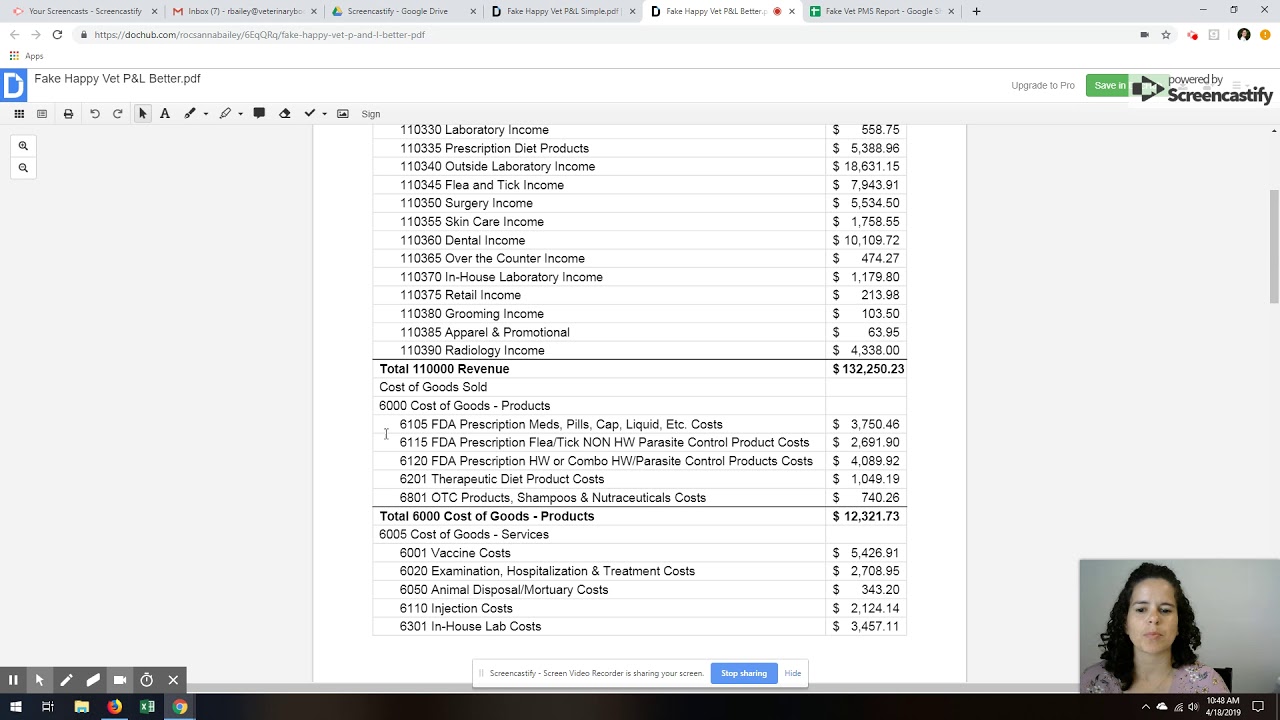The width and height of the screenshot is (1280, 720).
Task: Pause the Screencastify recording
Action: (x=13, y=680)
